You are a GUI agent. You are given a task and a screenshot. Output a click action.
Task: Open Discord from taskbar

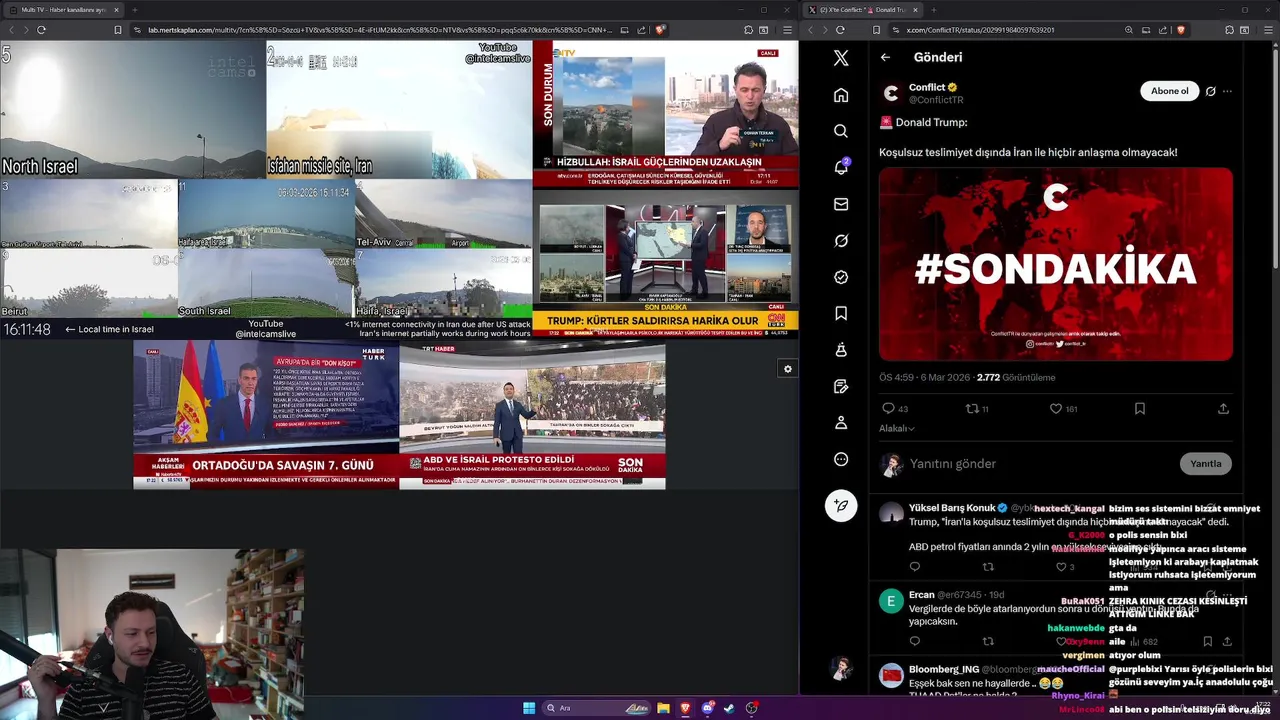tap(707, 708)
